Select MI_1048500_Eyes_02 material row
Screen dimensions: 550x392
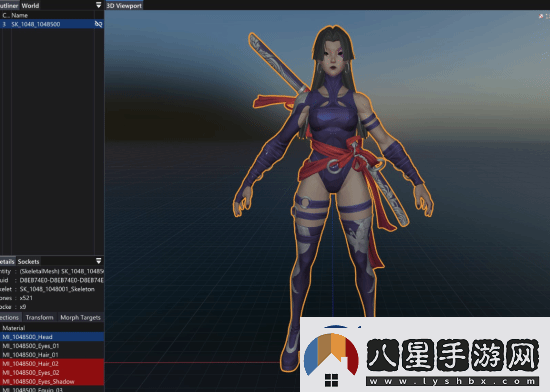click(x=52, y=372)
